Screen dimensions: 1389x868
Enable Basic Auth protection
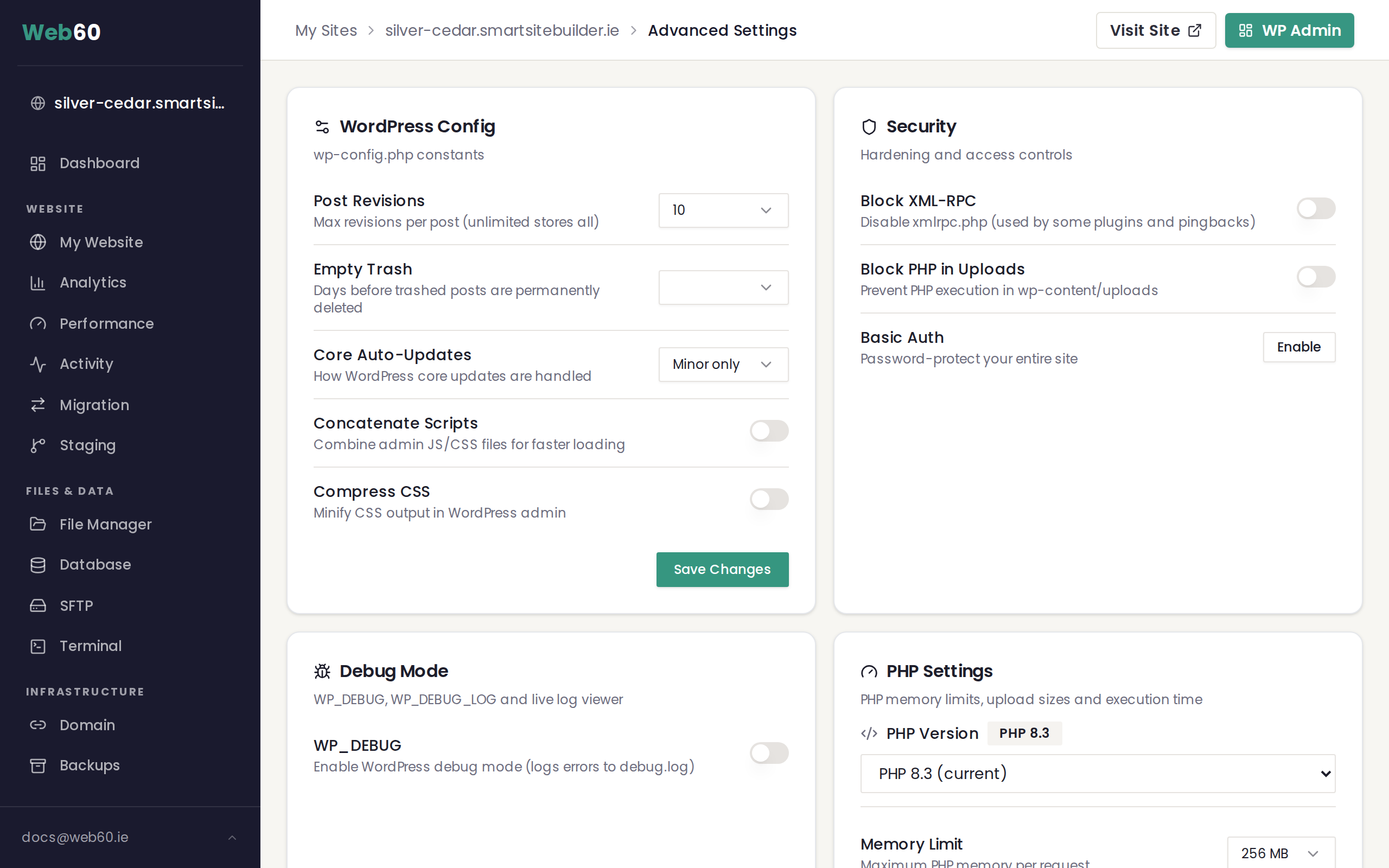(1299, 347)
